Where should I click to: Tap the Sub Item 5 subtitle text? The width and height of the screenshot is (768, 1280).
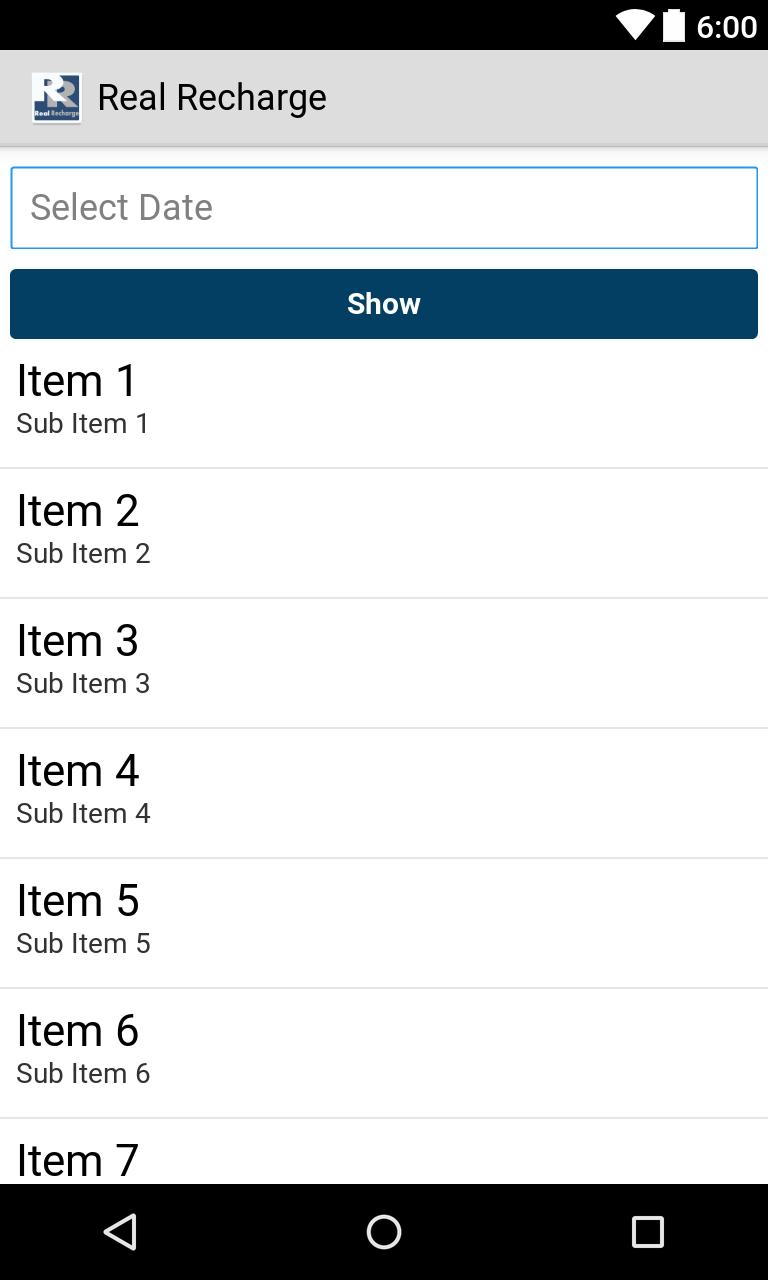83,943
